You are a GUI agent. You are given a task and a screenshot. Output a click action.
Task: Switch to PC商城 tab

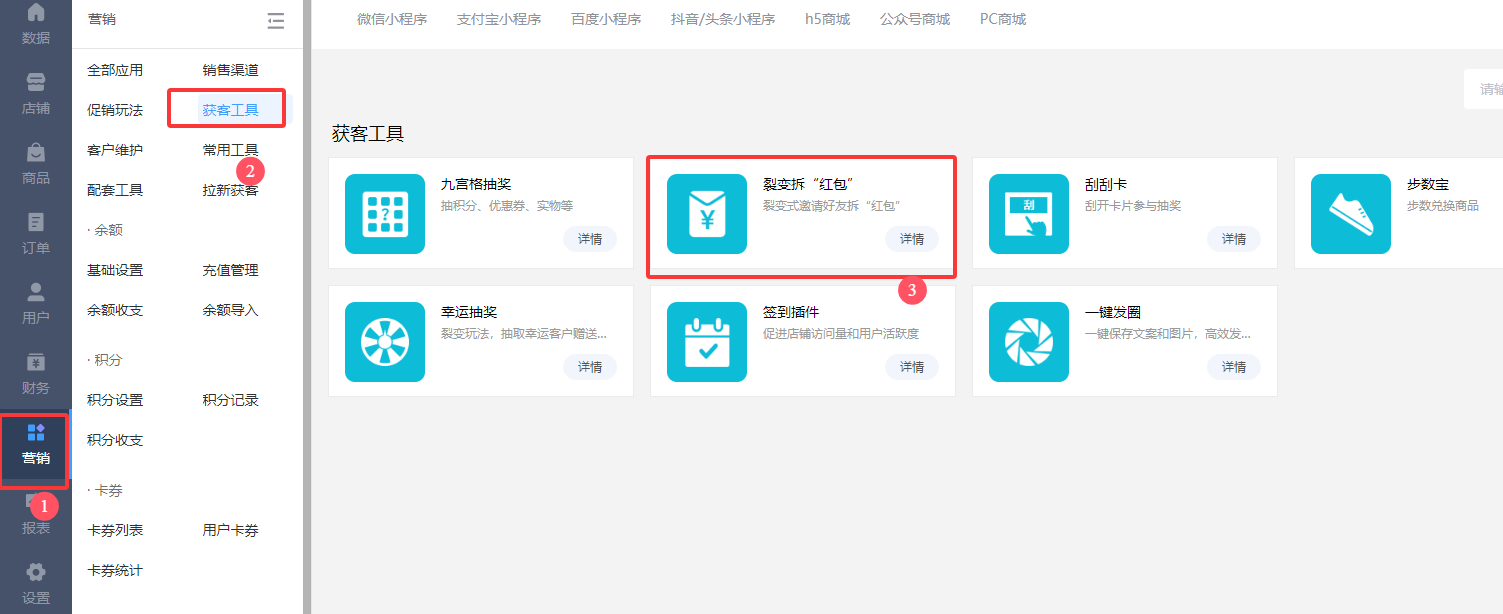pos(1003,19)
